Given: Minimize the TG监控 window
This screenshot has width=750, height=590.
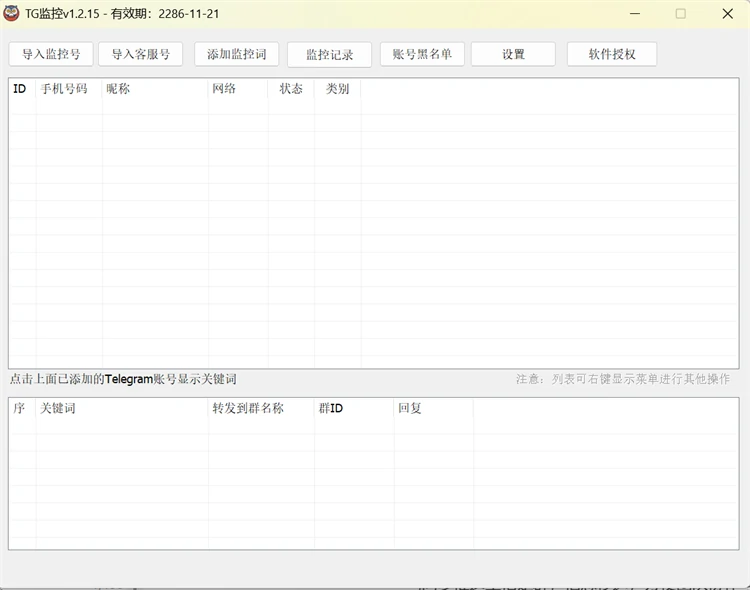Looking at the screenshot, I should point(635,13).
